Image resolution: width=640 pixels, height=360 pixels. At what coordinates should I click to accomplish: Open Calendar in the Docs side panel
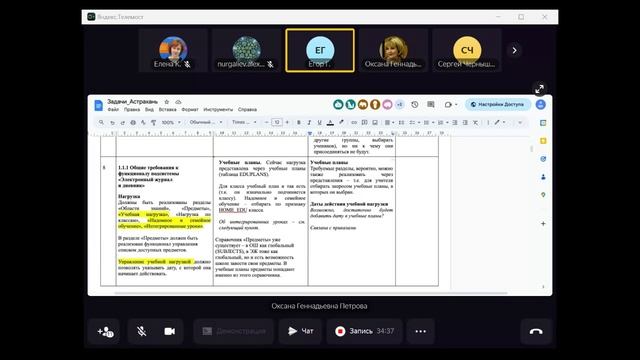point(543,123)
